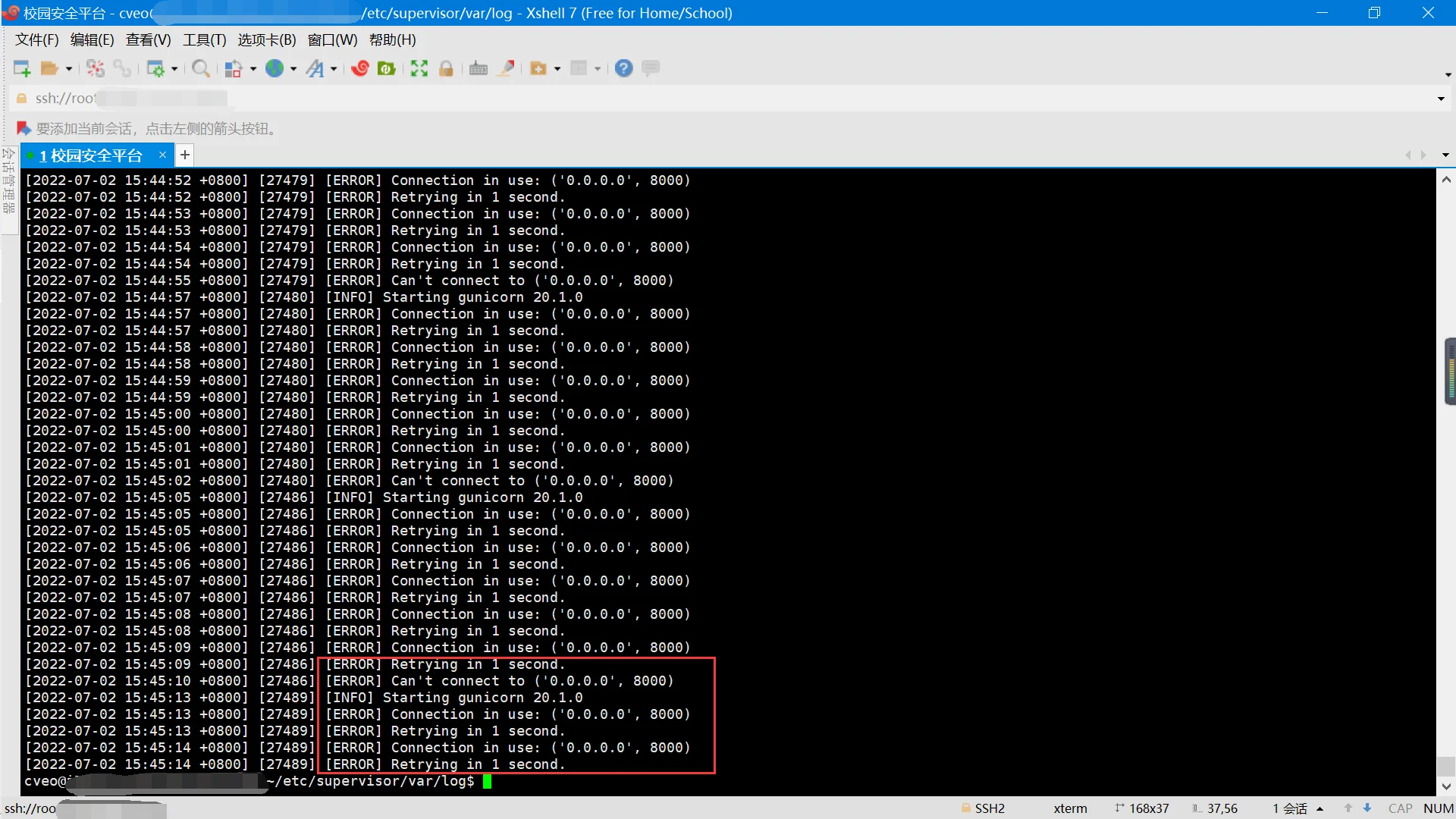Click the New Session icon

coord(22,69)
